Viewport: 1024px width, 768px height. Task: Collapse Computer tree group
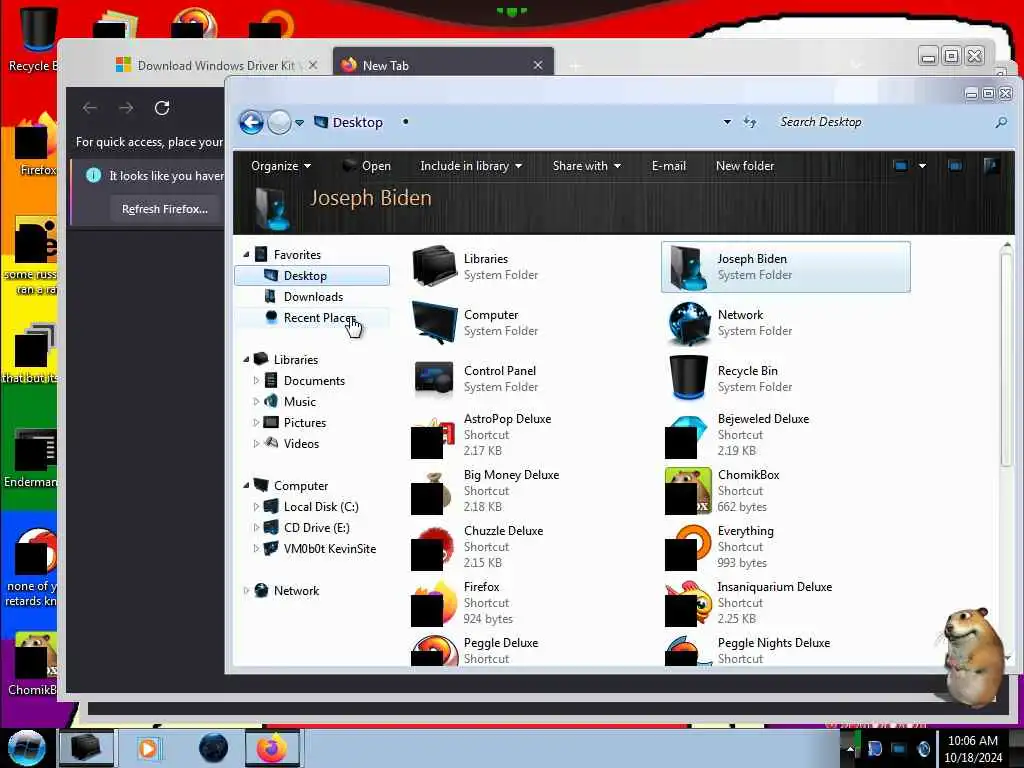246,485
